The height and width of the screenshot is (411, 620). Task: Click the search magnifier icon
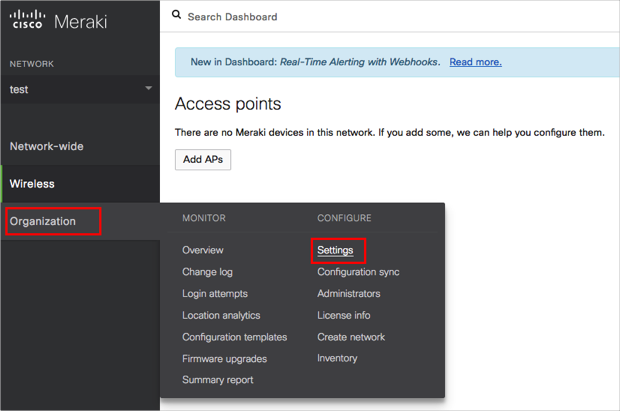[177, 16]
